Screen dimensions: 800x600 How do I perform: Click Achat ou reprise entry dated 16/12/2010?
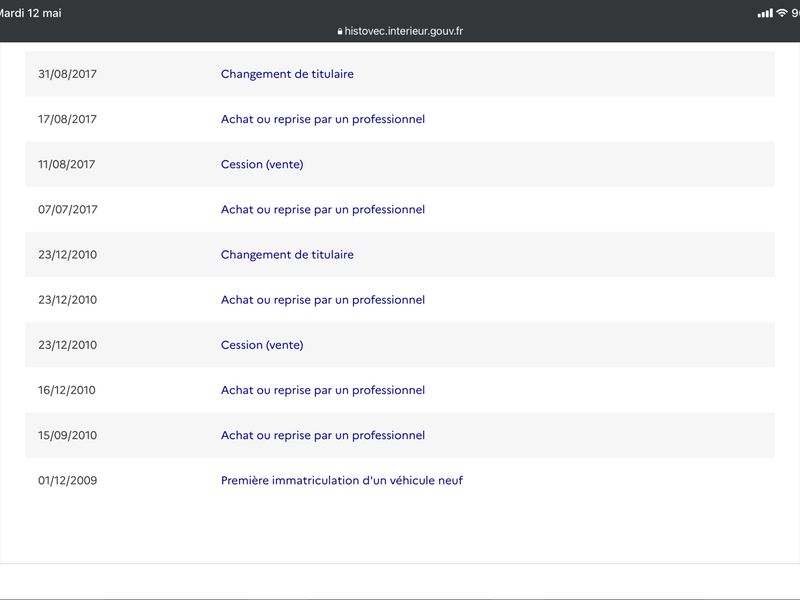[x=322, y=390]
